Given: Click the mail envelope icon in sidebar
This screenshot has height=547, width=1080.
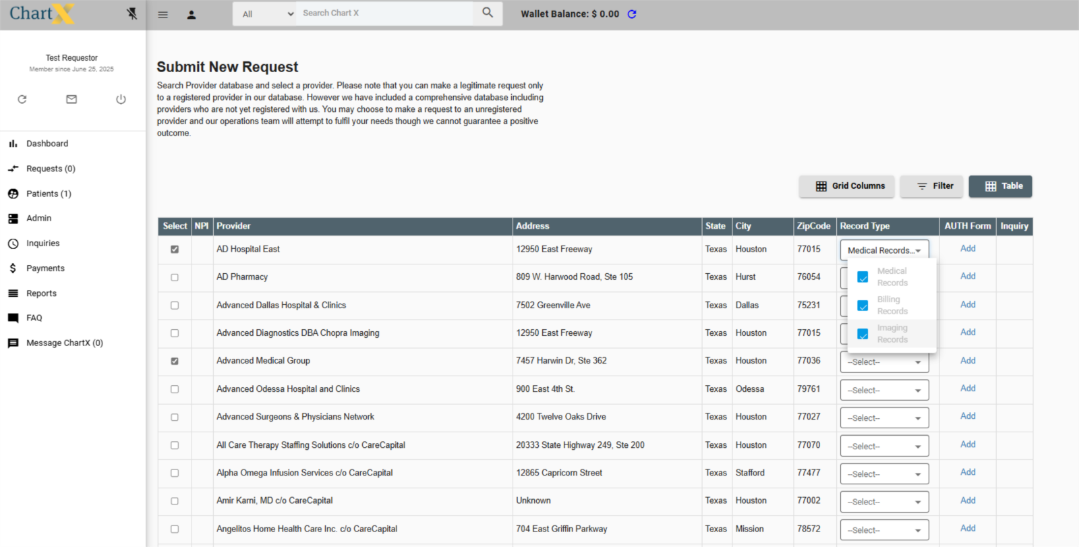Looking at the screenshot, I should pyautogui.click(x=71, y=99).
